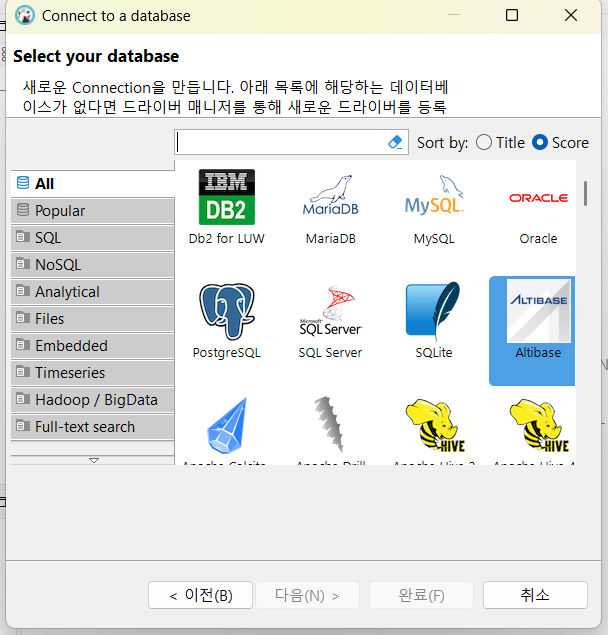Screen dimensions: 608x635
Task: Choose the Apache Calcite crystal icon
Action: (x=227, y=426)
